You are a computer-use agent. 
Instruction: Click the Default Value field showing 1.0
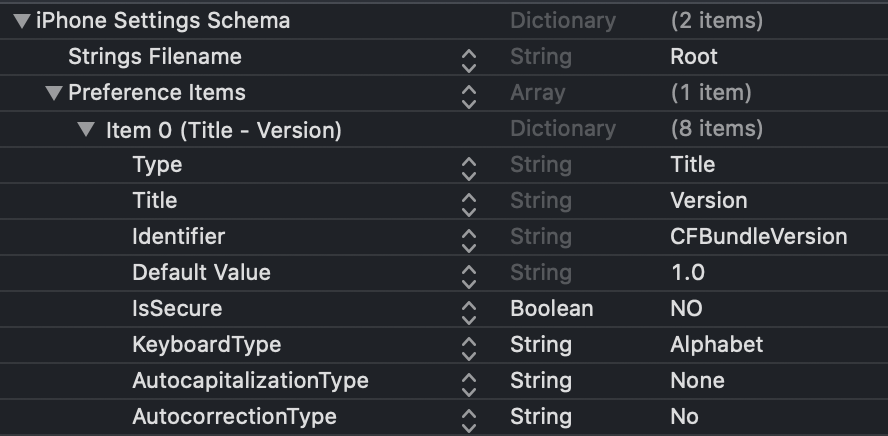[687, 273]
